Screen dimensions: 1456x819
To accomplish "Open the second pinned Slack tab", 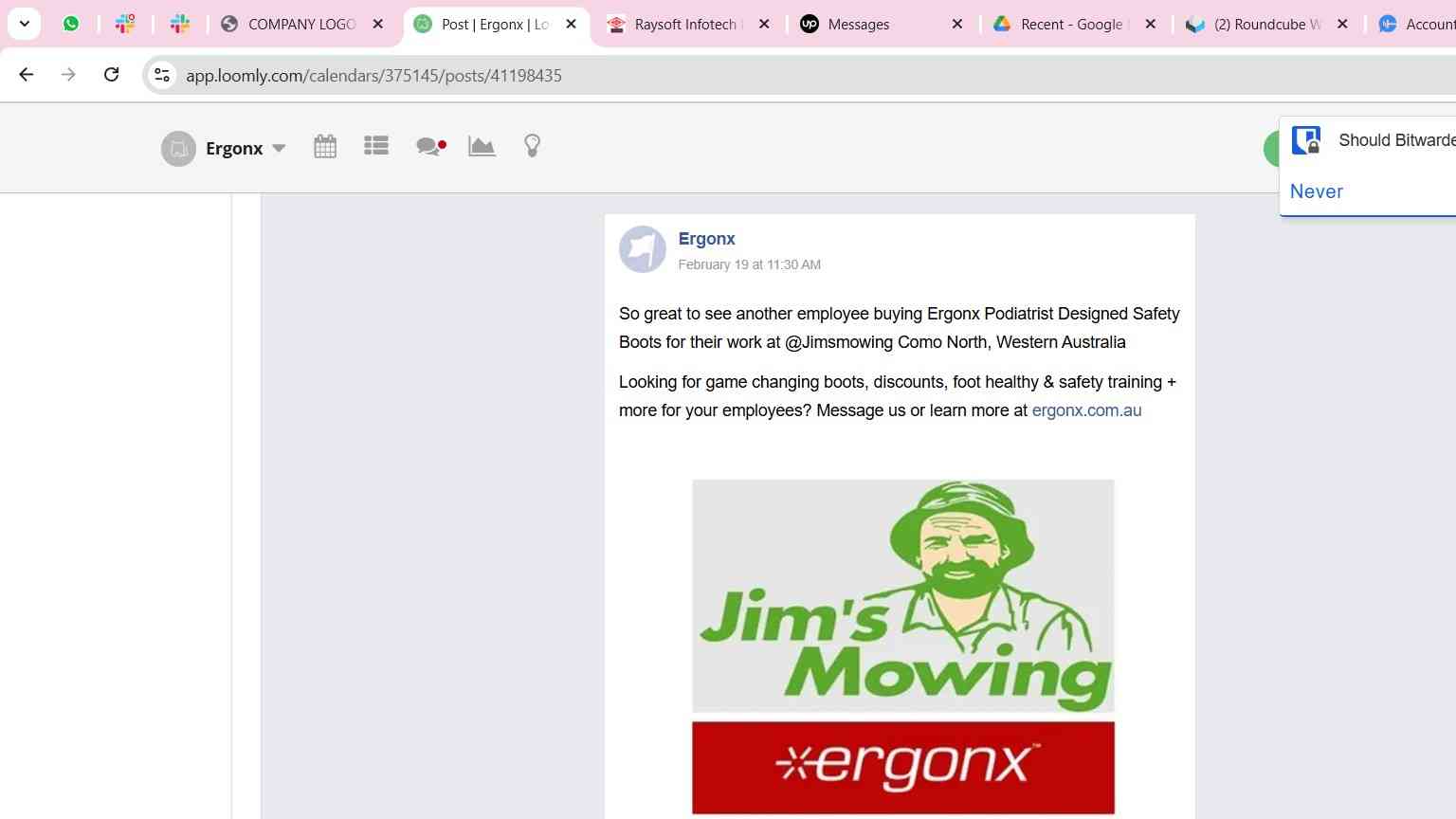I will [x=180, y=24].
